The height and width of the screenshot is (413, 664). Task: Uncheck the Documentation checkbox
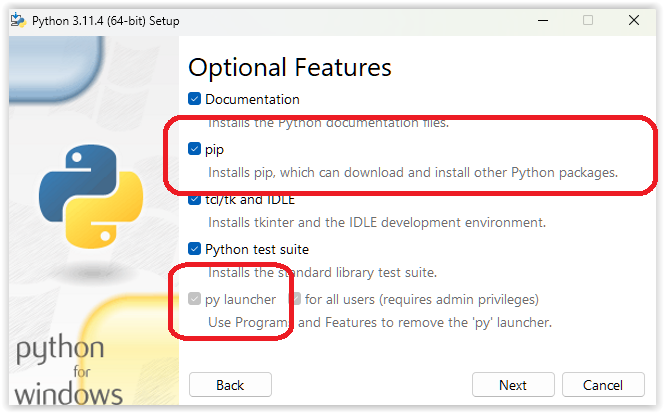click(x=194, y=99)
